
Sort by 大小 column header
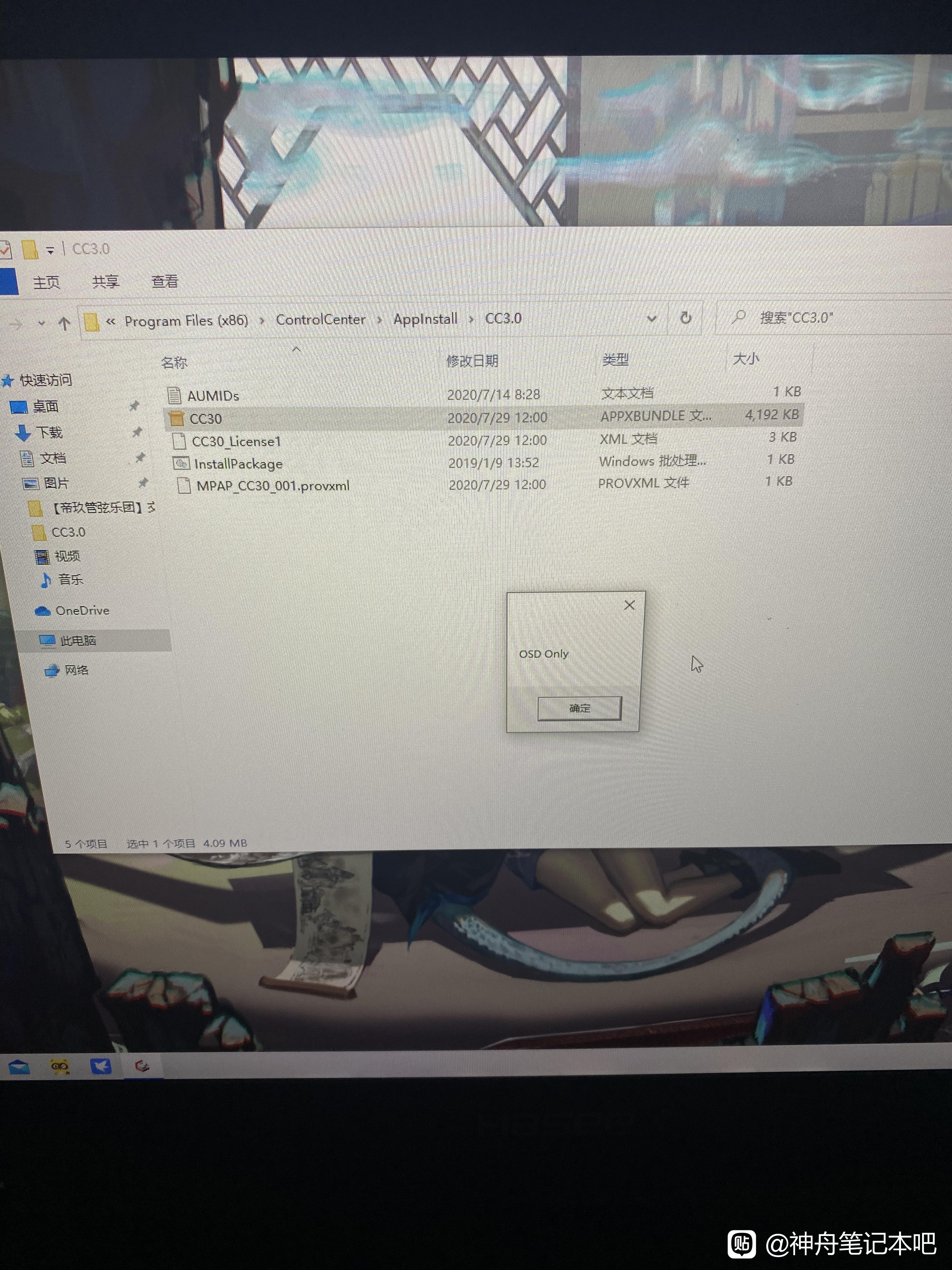(x=746, y=359)
